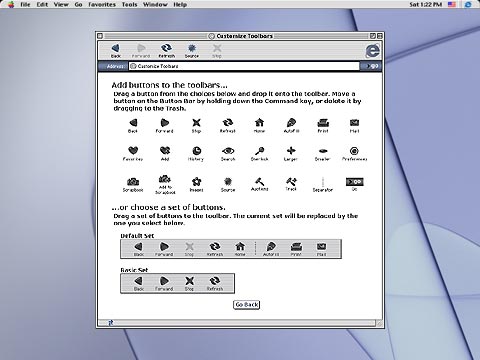Image resolution: width=480 pixels, height=360 pixels.
Task: Click Home in the Default Set bar
Action: [240, 249]
